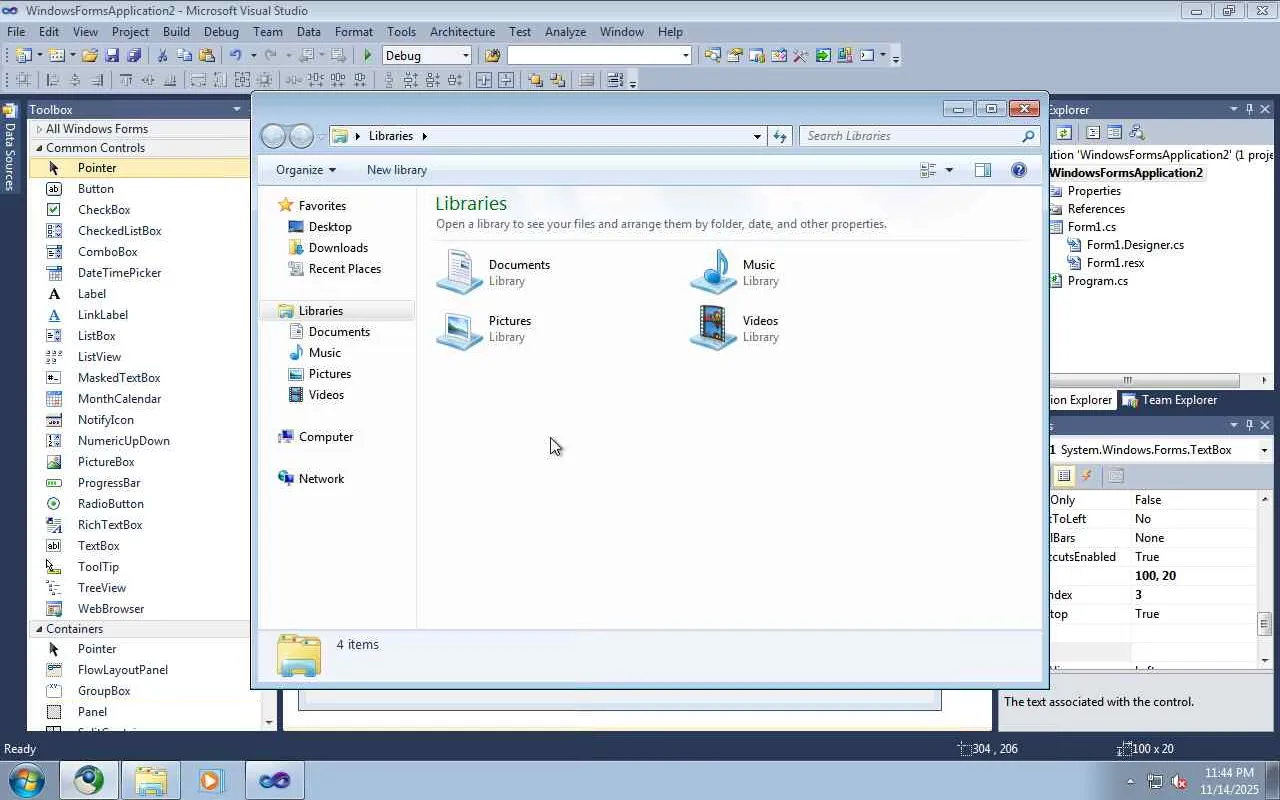Click the Paste toolbar icon
1280x800 pixels.
pos(207,56)
